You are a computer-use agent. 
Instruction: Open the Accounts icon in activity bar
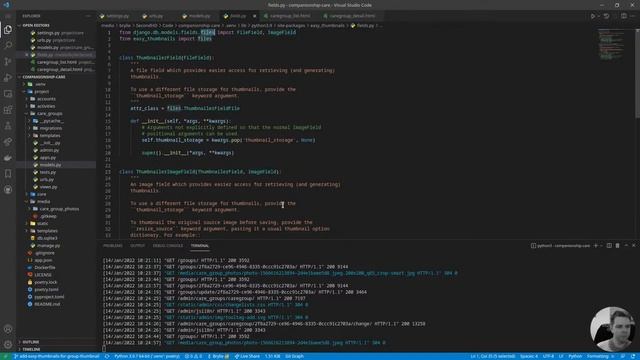pos(8,329)
